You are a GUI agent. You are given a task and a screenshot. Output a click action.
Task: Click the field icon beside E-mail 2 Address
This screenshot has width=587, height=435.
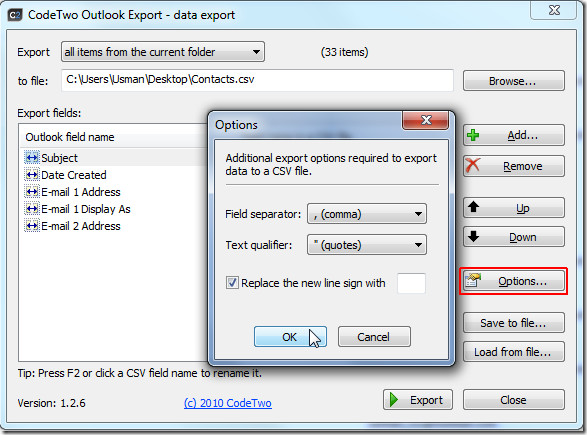pos(32,226)
